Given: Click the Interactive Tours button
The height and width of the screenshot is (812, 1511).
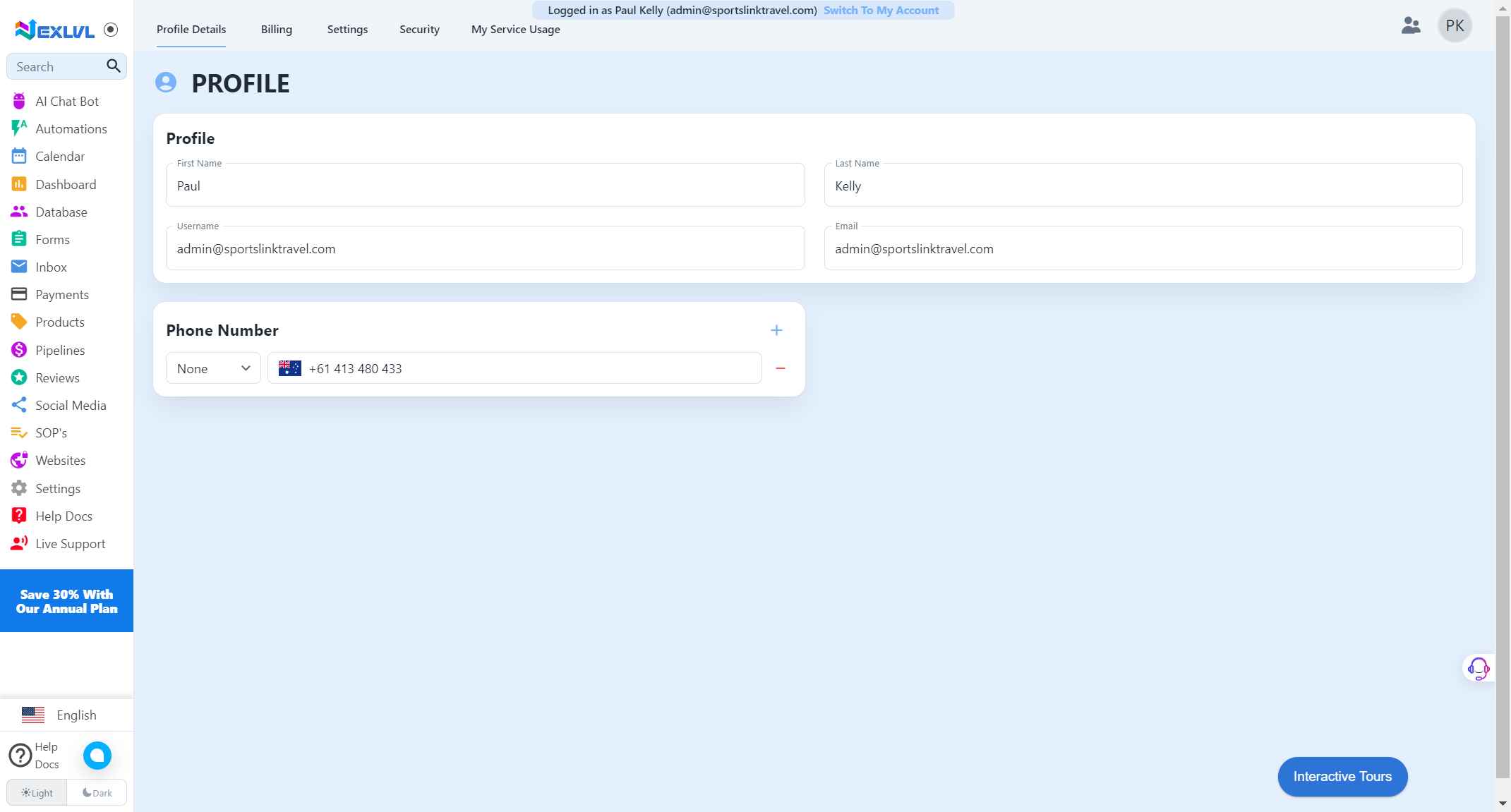Looking at the screenshot, I should 1342,777.
